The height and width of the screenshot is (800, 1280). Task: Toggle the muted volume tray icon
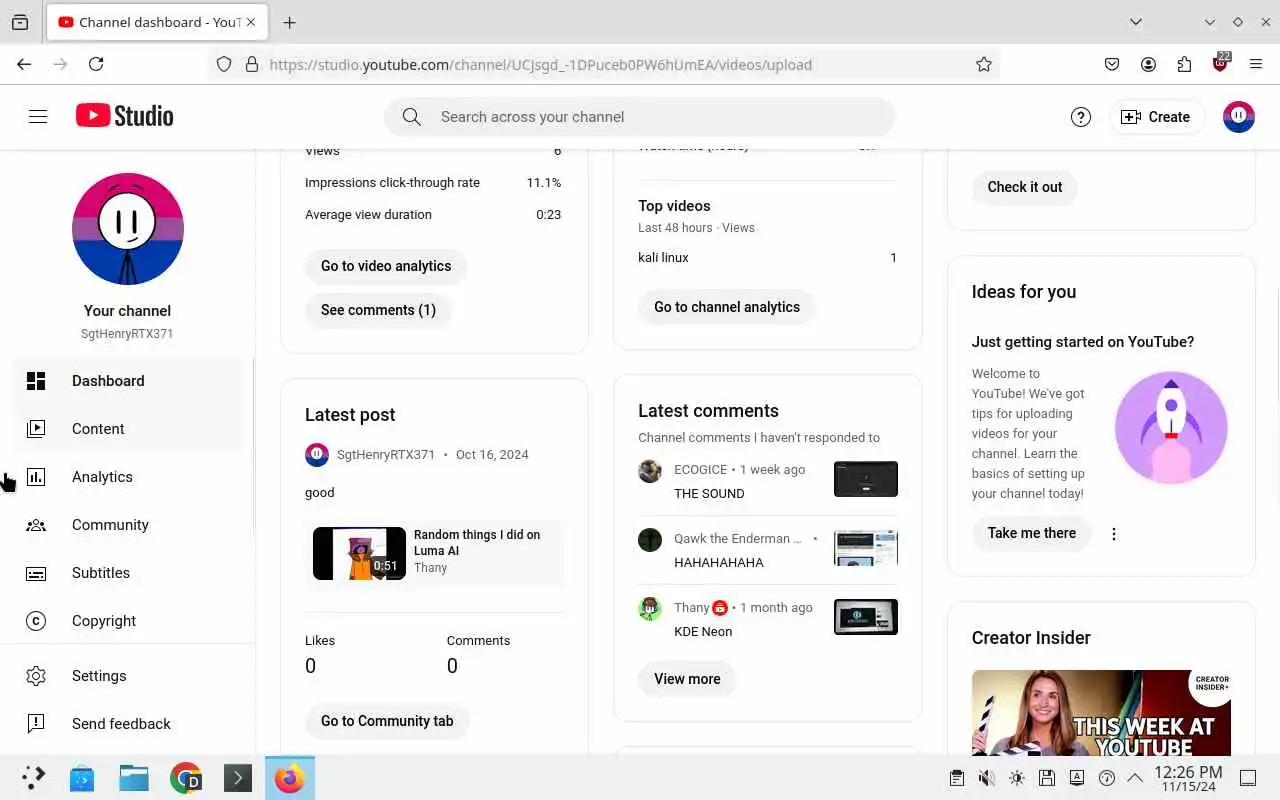coord(986,778)
